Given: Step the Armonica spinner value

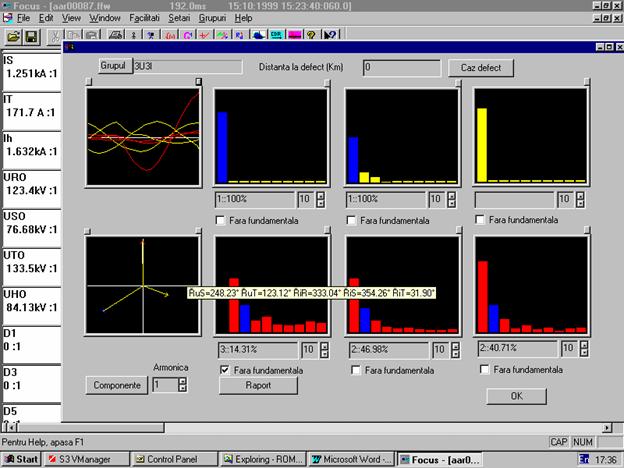Looking at the screenshot, I should [180, 384].
